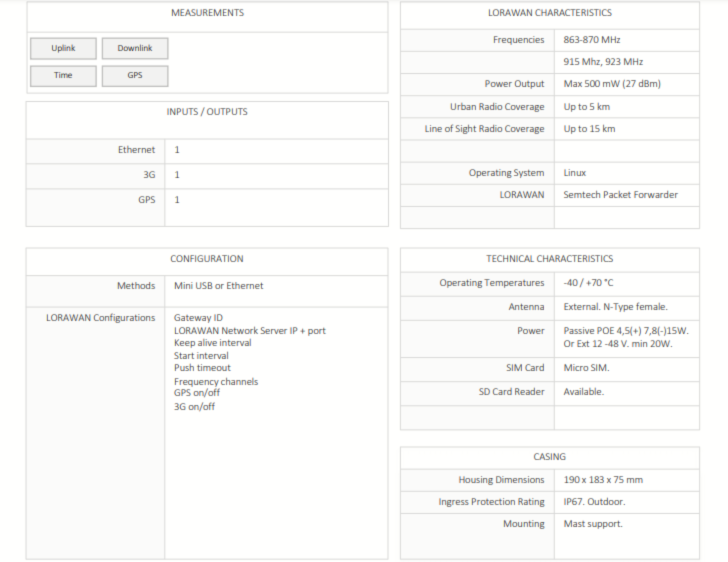The height and width of the screenshot is (562, 728).
Task: Click Line of Sight Radio Coverage label
Action: [x=484, y=129]
